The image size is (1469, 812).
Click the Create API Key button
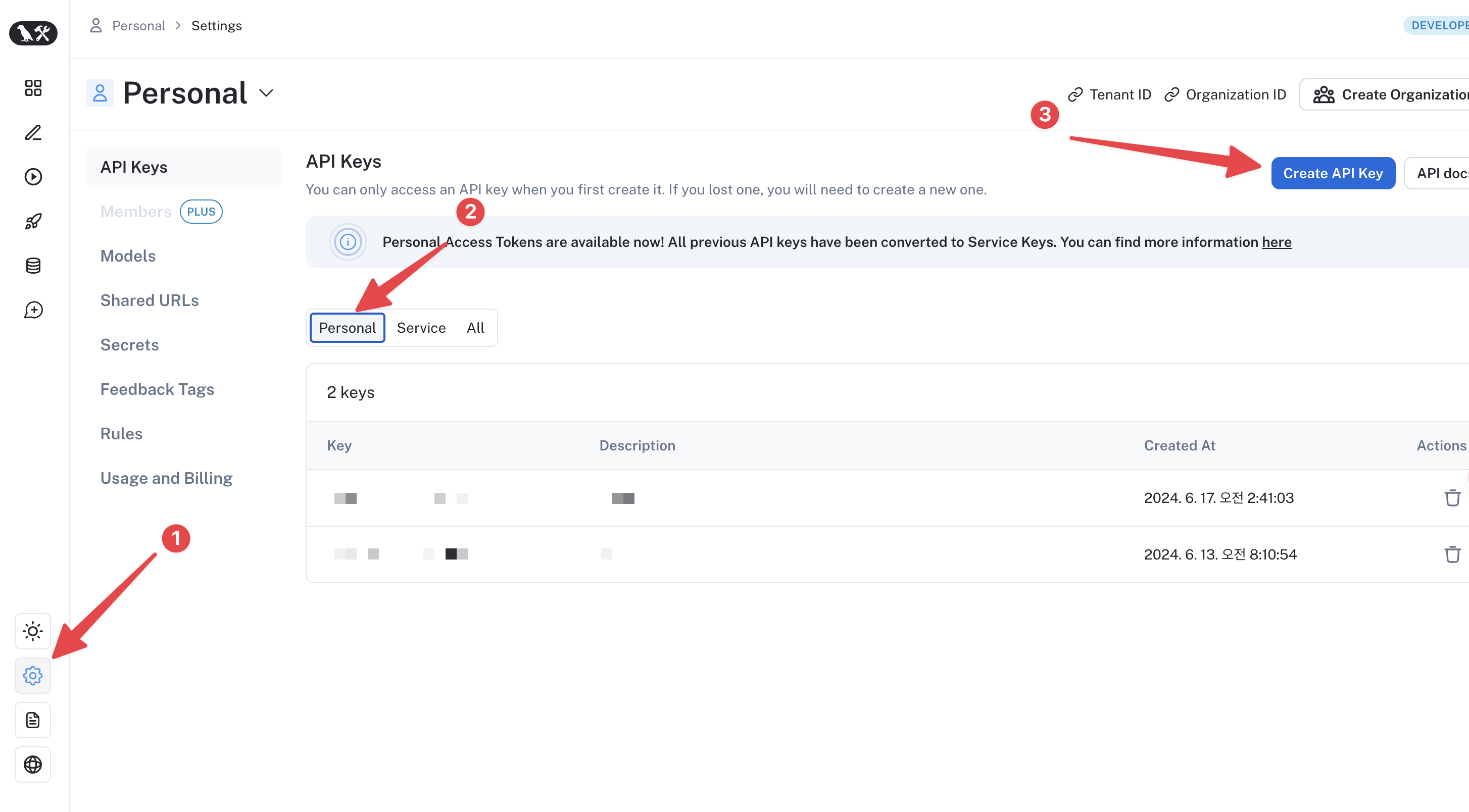coord(1333,173)
